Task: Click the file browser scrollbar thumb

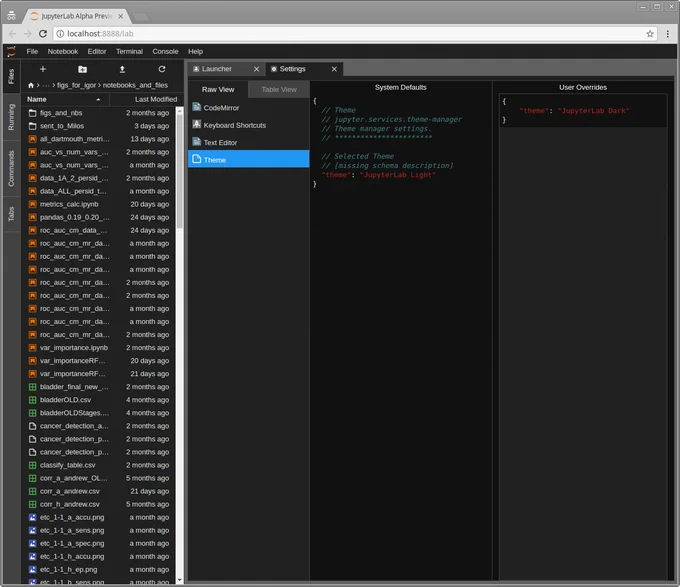Action: (179, 171)
